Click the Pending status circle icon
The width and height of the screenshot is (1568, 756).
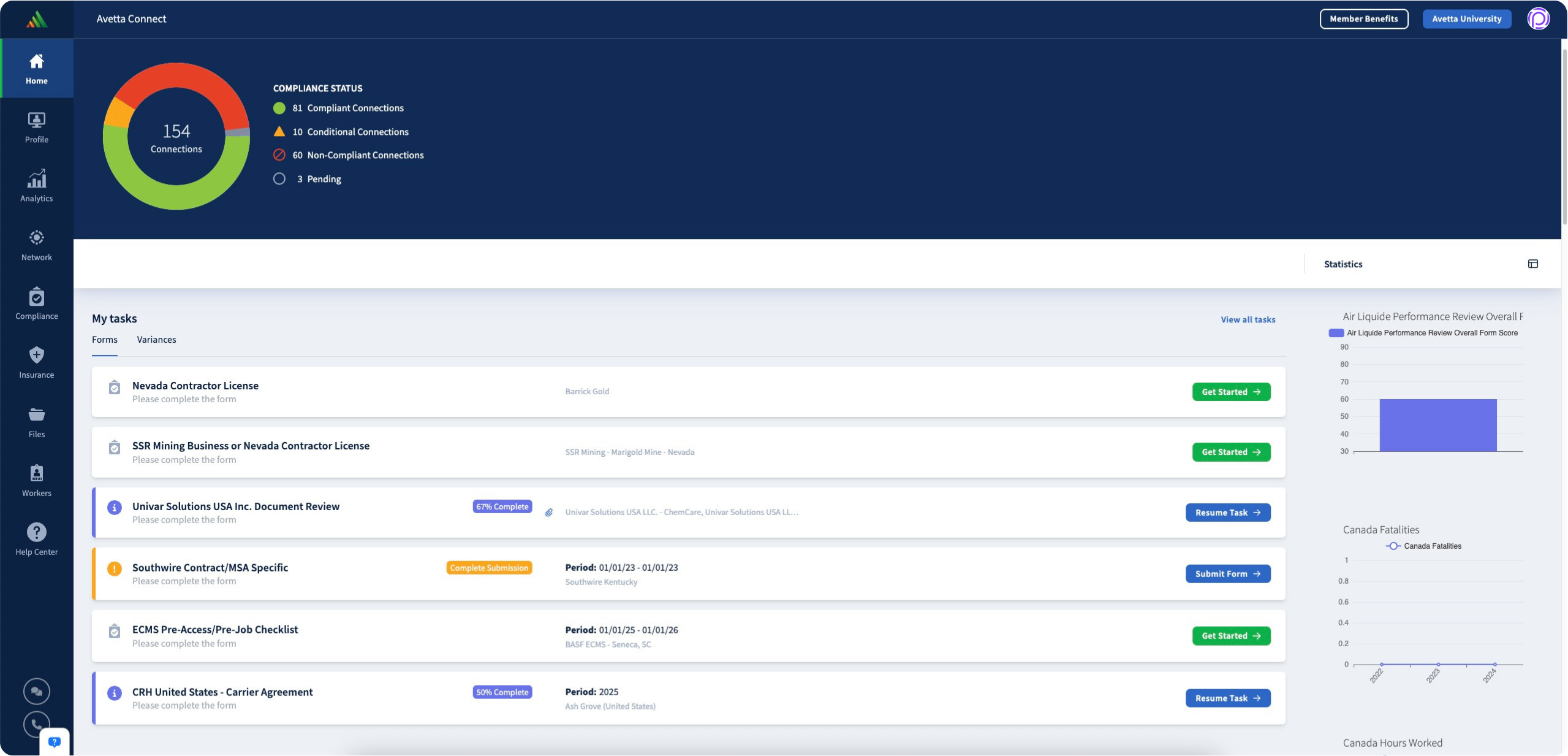279,179
